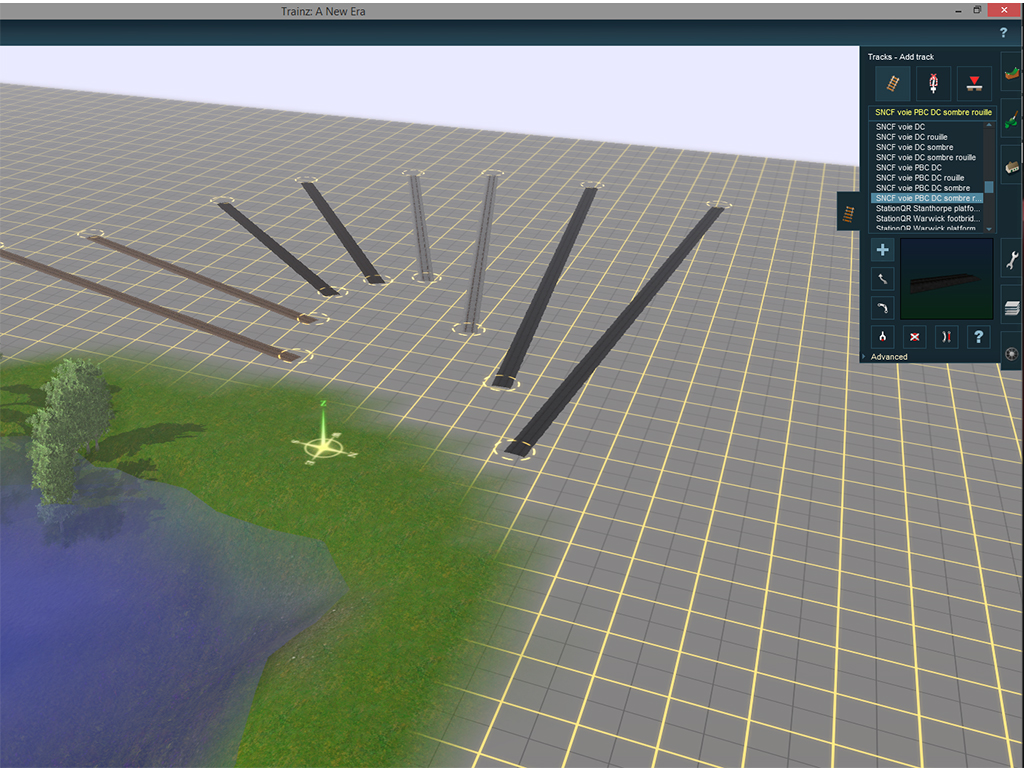Click track list scroll down arrow
This screenshot has height=768, width=1024.
[989, 229]
